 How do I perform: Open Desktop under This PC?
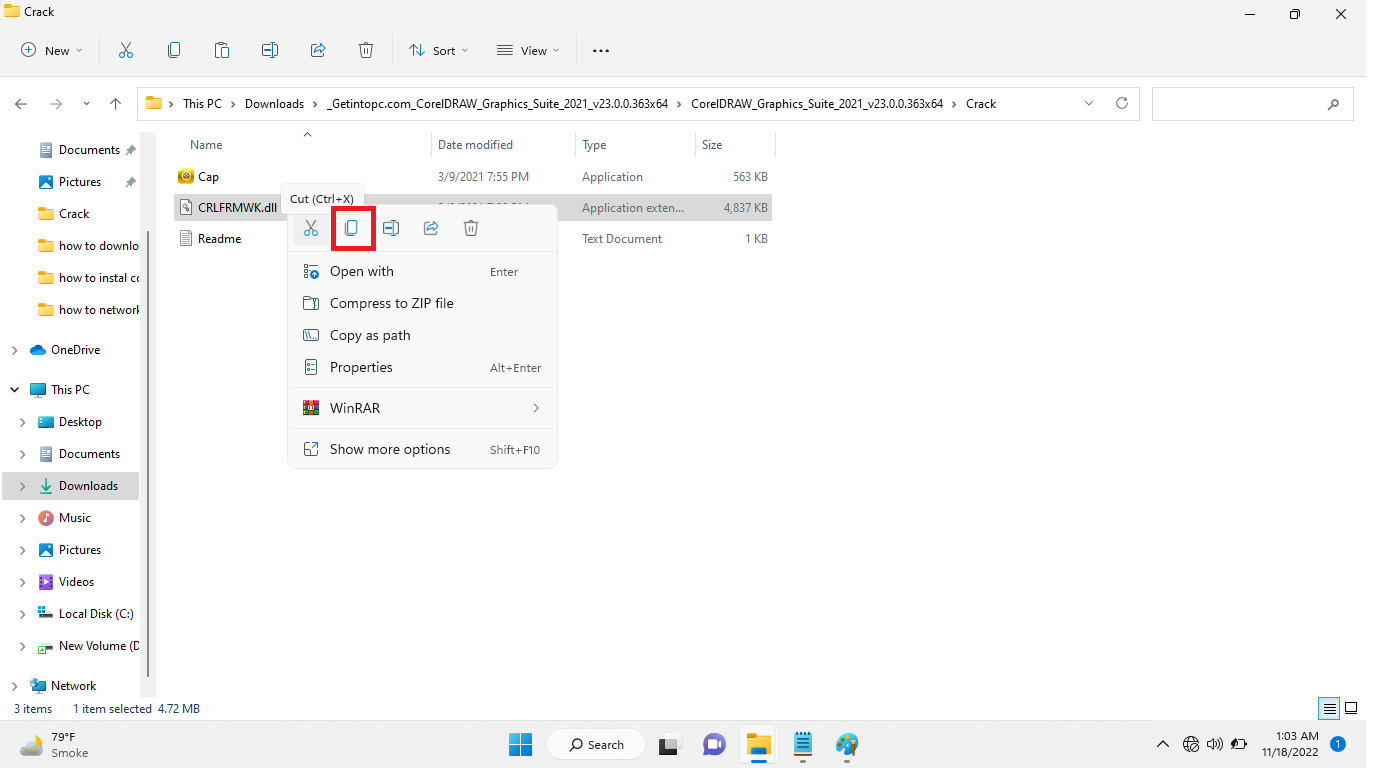click(80, 422)
